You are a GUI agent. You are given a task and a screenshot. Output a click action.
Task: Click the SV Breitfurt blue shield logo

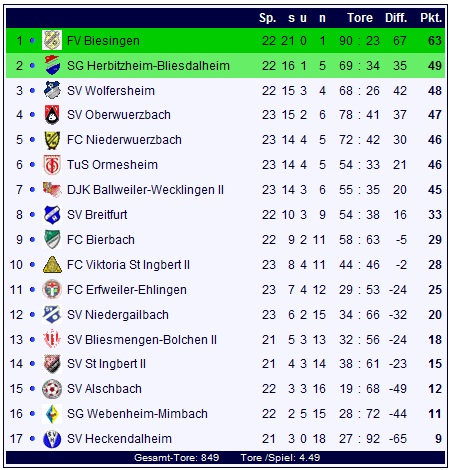point(52,215)
